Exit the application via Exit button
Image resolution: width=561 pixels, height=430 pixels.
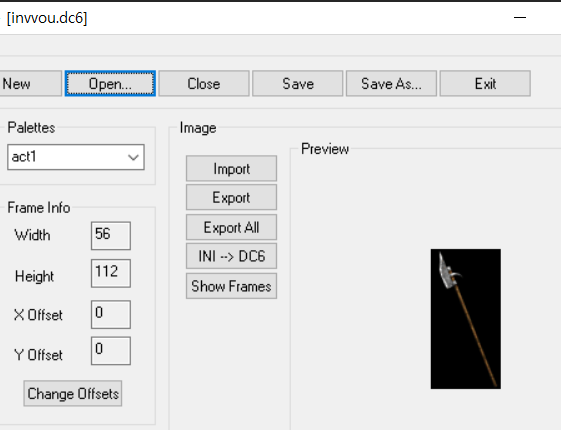[x=485, y=84]
